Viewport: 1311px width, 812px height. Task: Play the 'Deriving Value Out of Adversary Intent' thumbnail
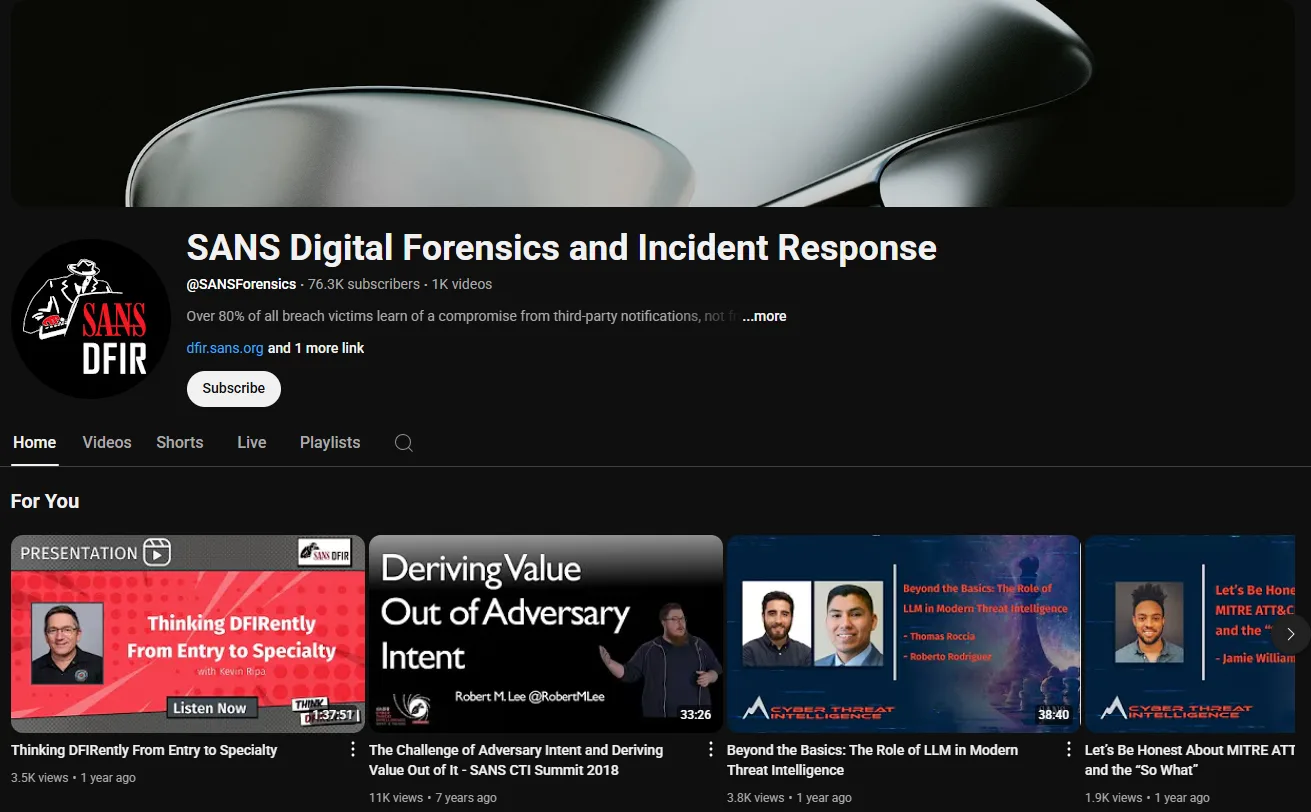click(546, 634)
